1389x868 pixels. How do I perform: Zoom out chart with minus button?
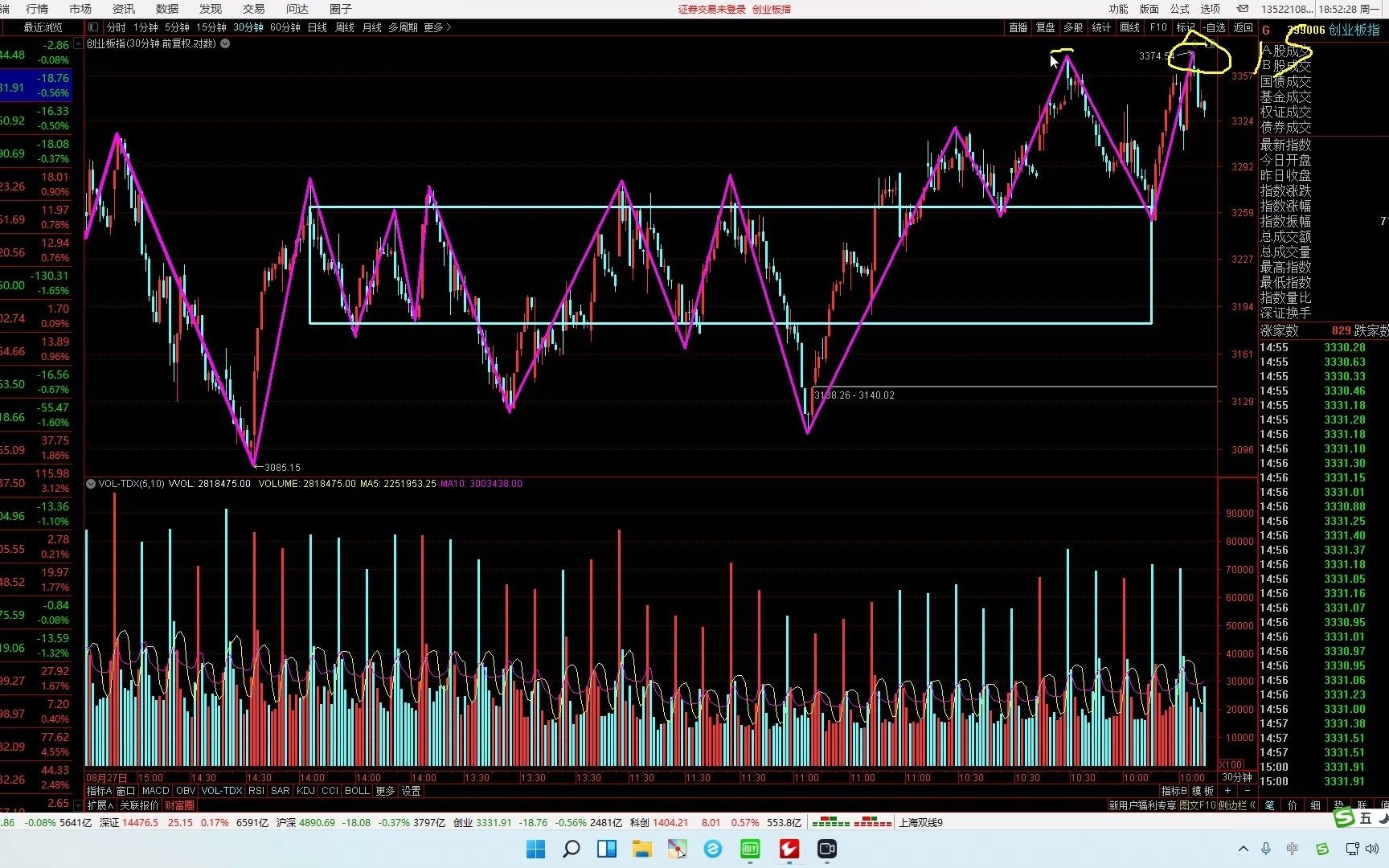coord(1247,791)
